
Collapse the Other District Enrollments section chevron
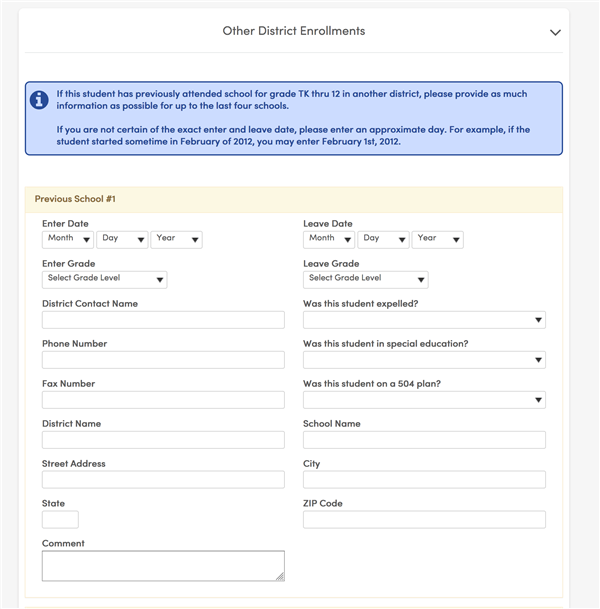(x=555, y=33)
